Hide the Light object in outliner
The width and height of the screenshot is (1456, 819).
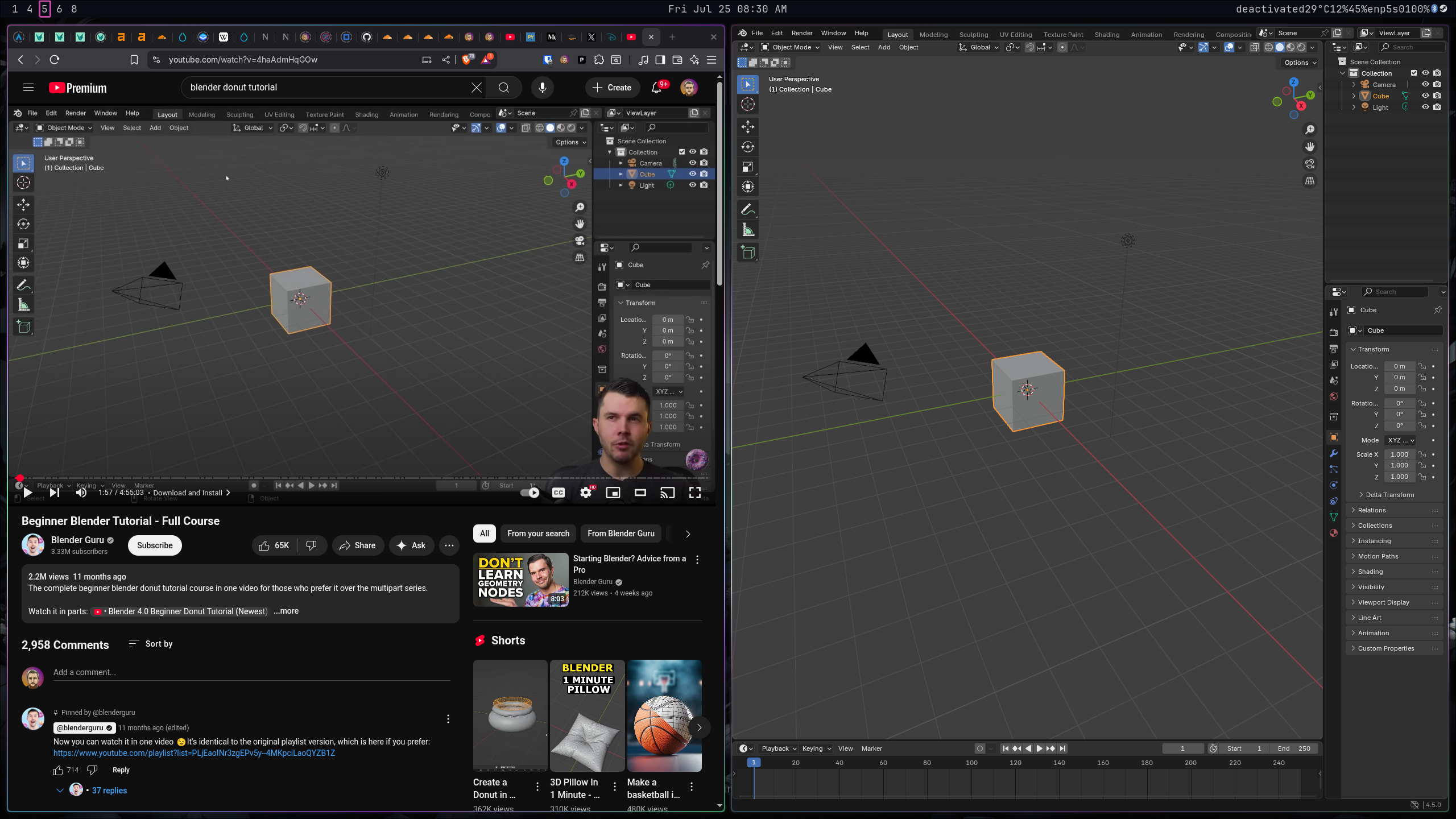(x=1425, y=107)
